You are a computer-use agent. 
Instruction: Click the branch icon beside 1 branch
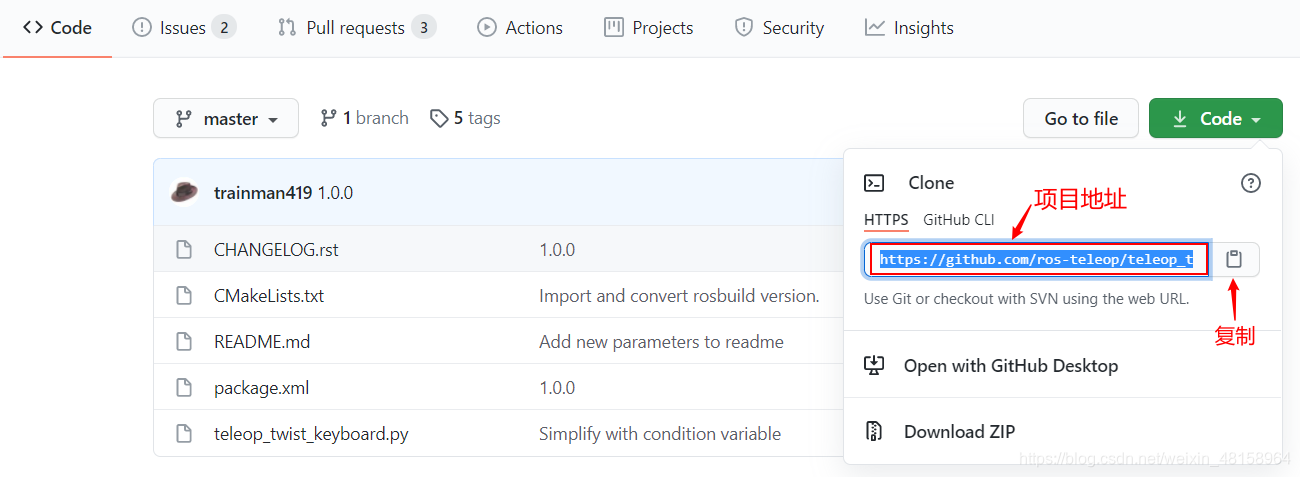point(328,118)
